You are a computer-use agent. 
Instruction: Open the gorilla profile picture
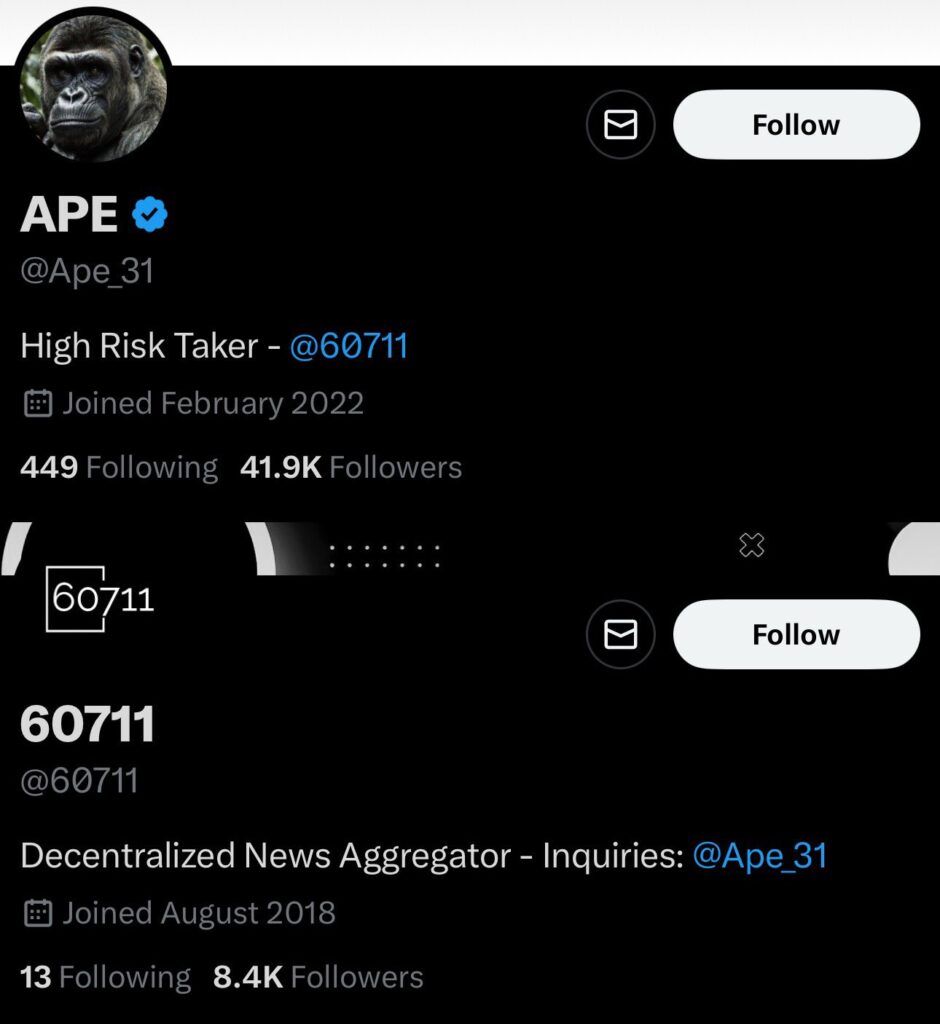point(94,89)
